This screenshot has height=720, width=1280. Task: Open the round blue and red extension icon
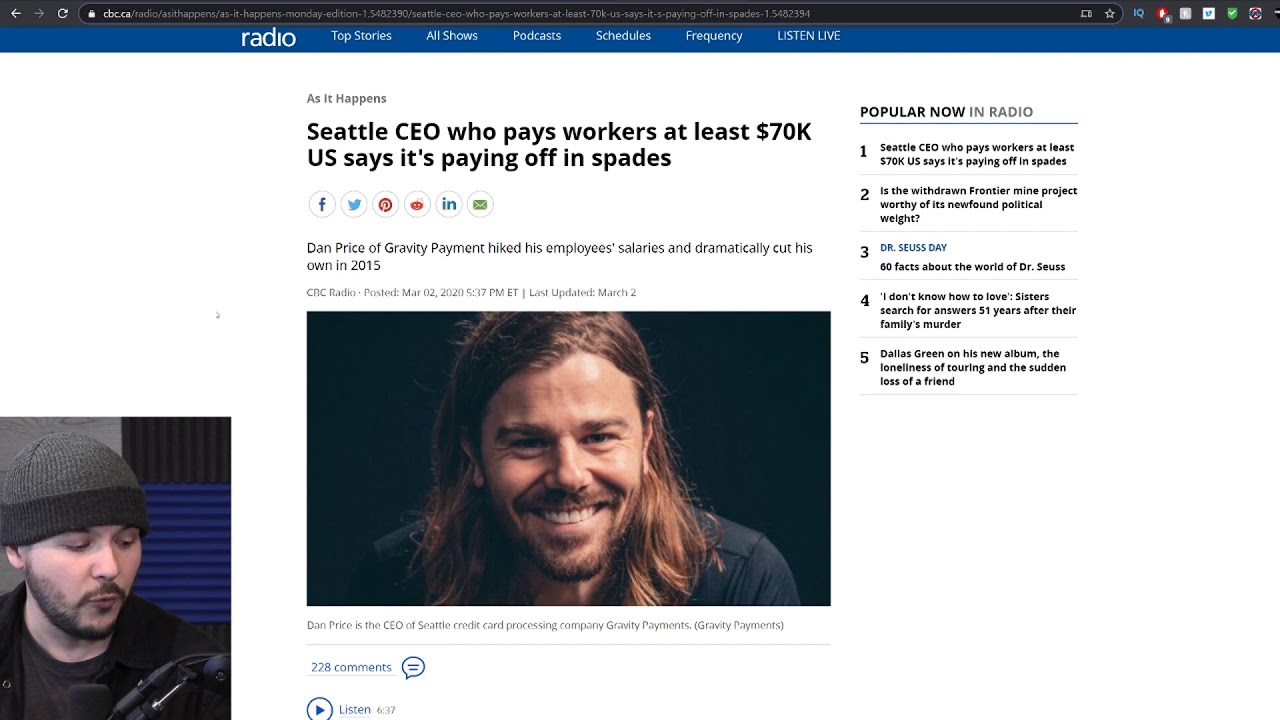pos(1256,14)
